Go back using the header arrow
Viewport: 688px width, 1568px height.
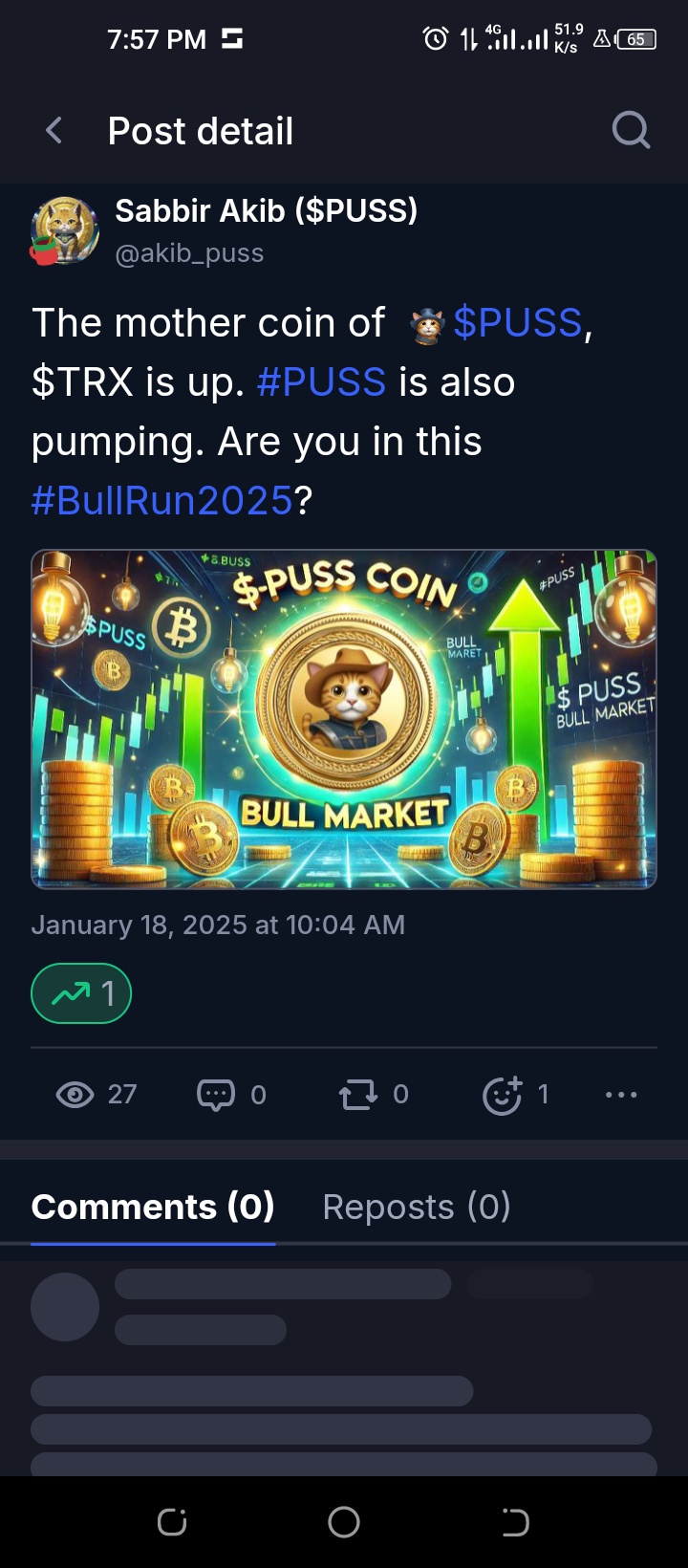coord(54,131)
